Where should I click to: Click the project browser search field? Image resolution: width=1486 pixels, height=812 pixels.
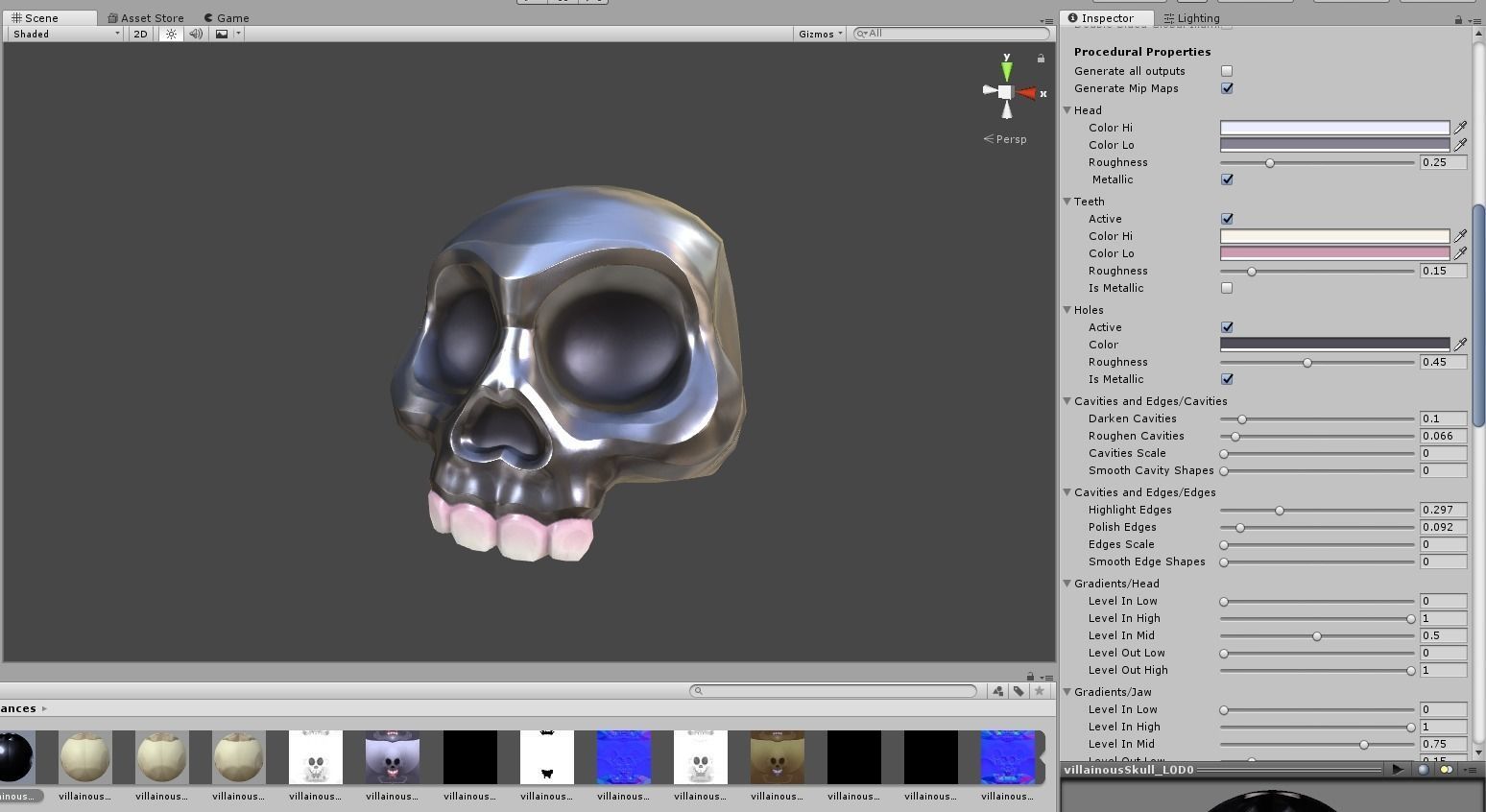point(833,691)
